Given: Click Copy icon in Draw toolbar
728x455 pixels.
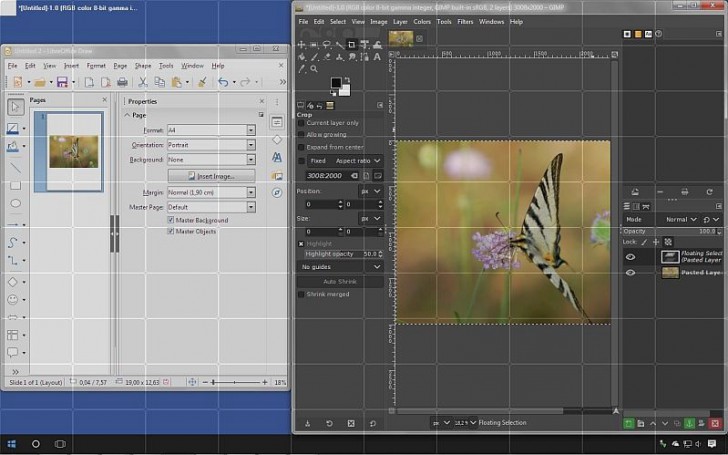Looking at the screenshot, I should click(x=159, y=82).
